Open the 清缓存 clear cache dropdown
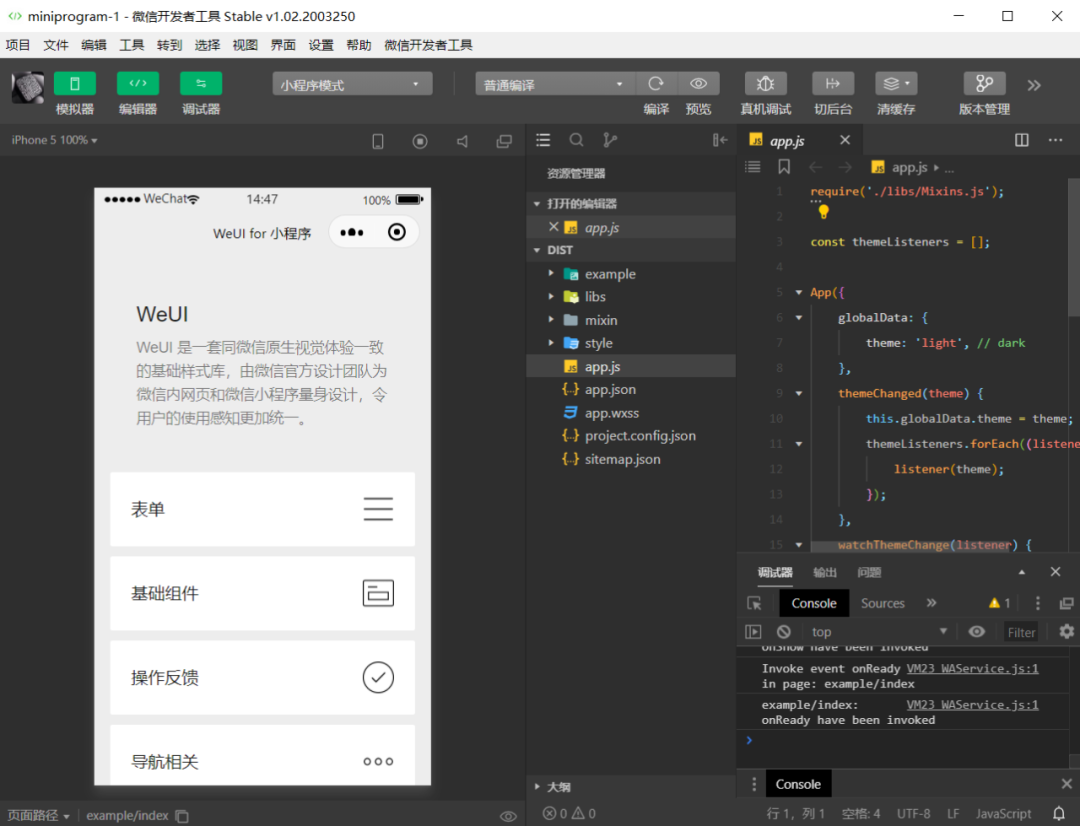Image resolution: width=1080 pixels, height=826 pixels. (896, 84)
